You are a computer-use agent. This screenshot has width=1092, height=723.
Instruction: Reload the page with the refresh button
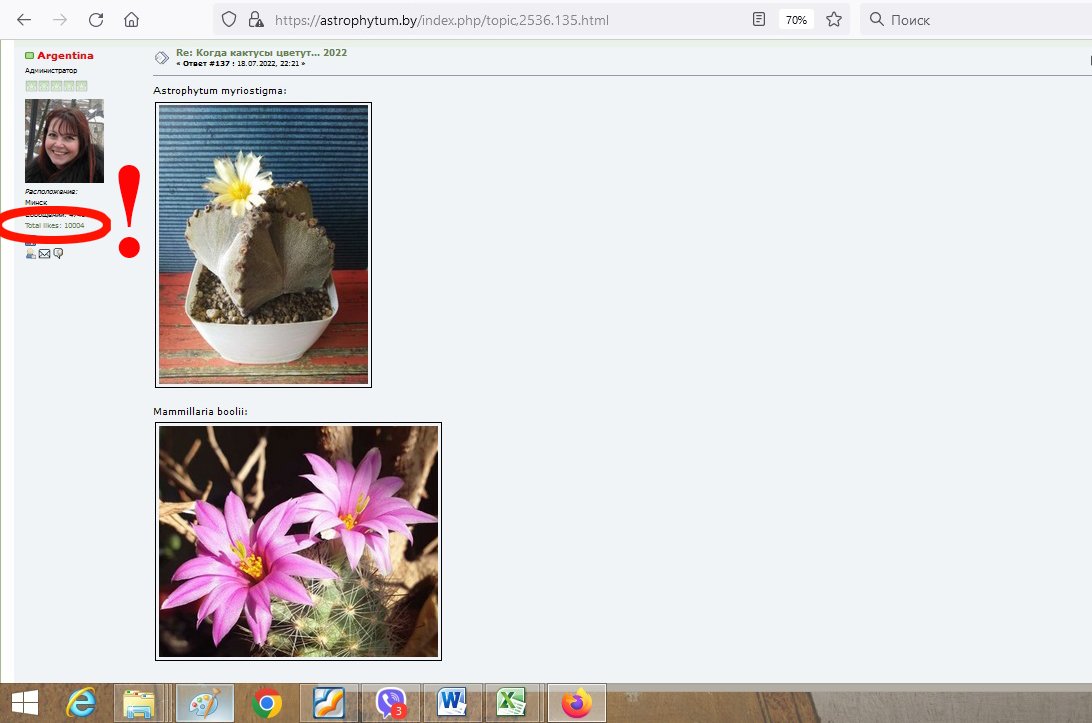click(96, 20)
